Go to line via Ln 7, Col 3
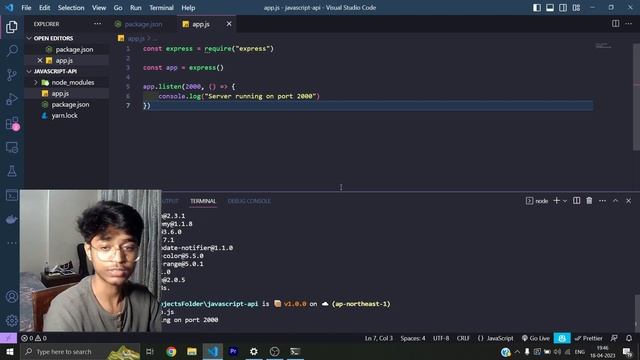 [x=378, y=338]
